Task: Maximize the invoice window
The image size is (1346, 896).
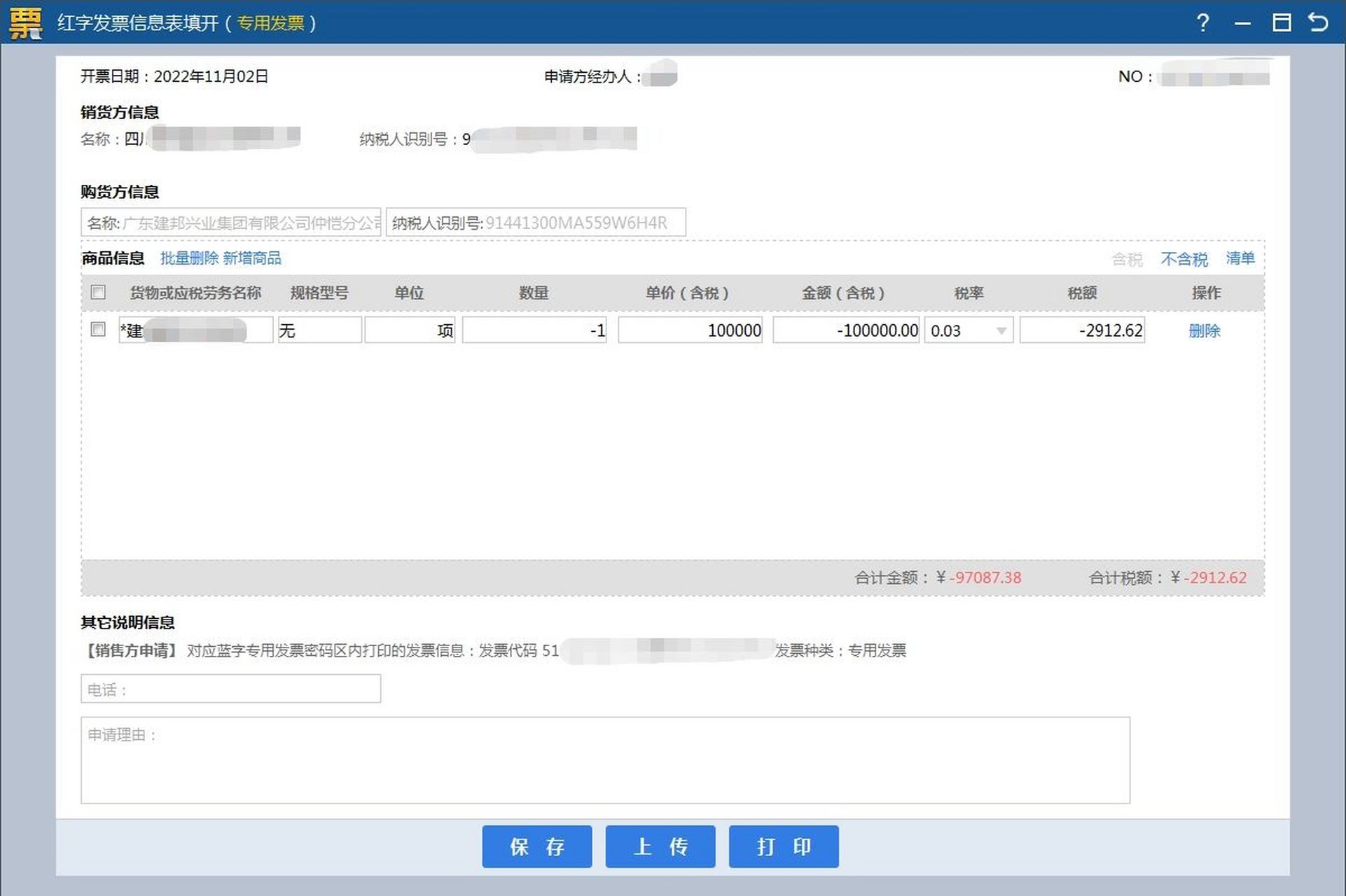Action: (1281, 22)
